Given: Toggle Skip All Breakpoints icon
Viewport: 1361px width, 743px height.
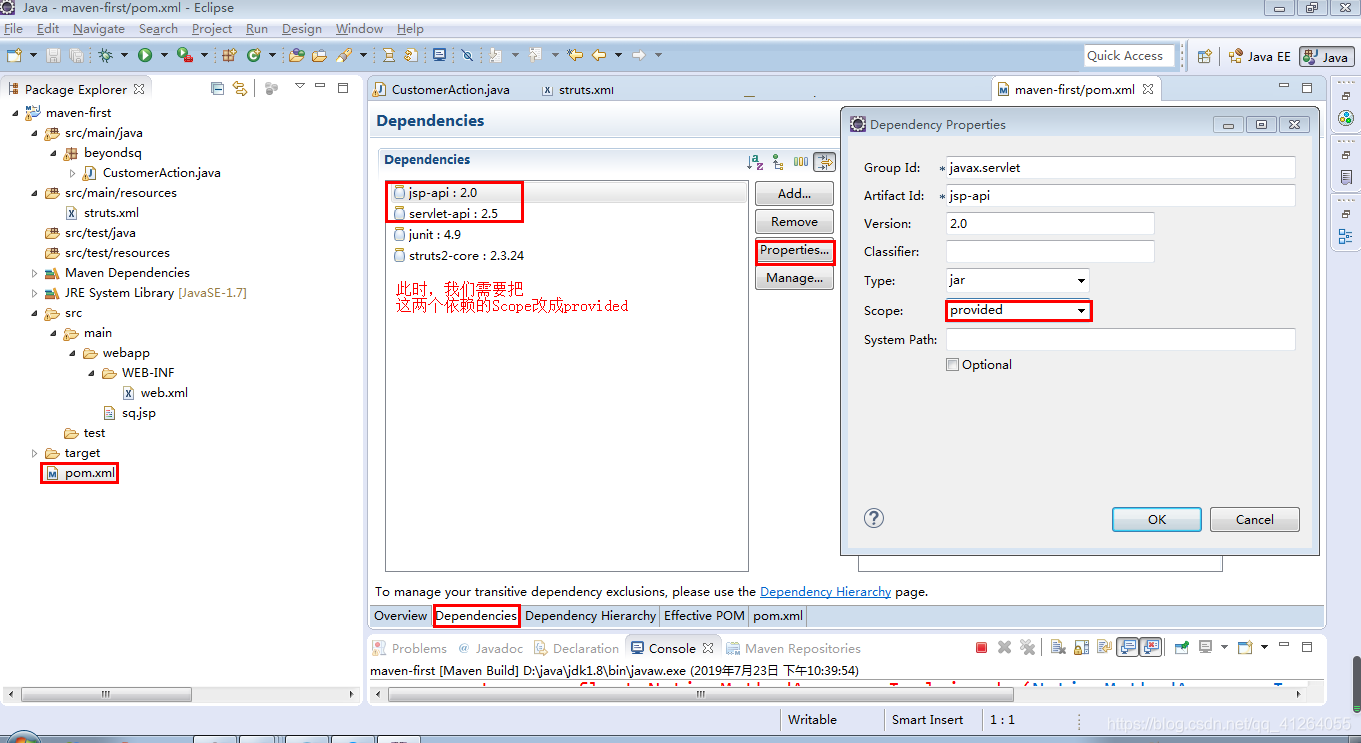Looking at the screenshot, I should pyautogui.click(x=467, y=55).
